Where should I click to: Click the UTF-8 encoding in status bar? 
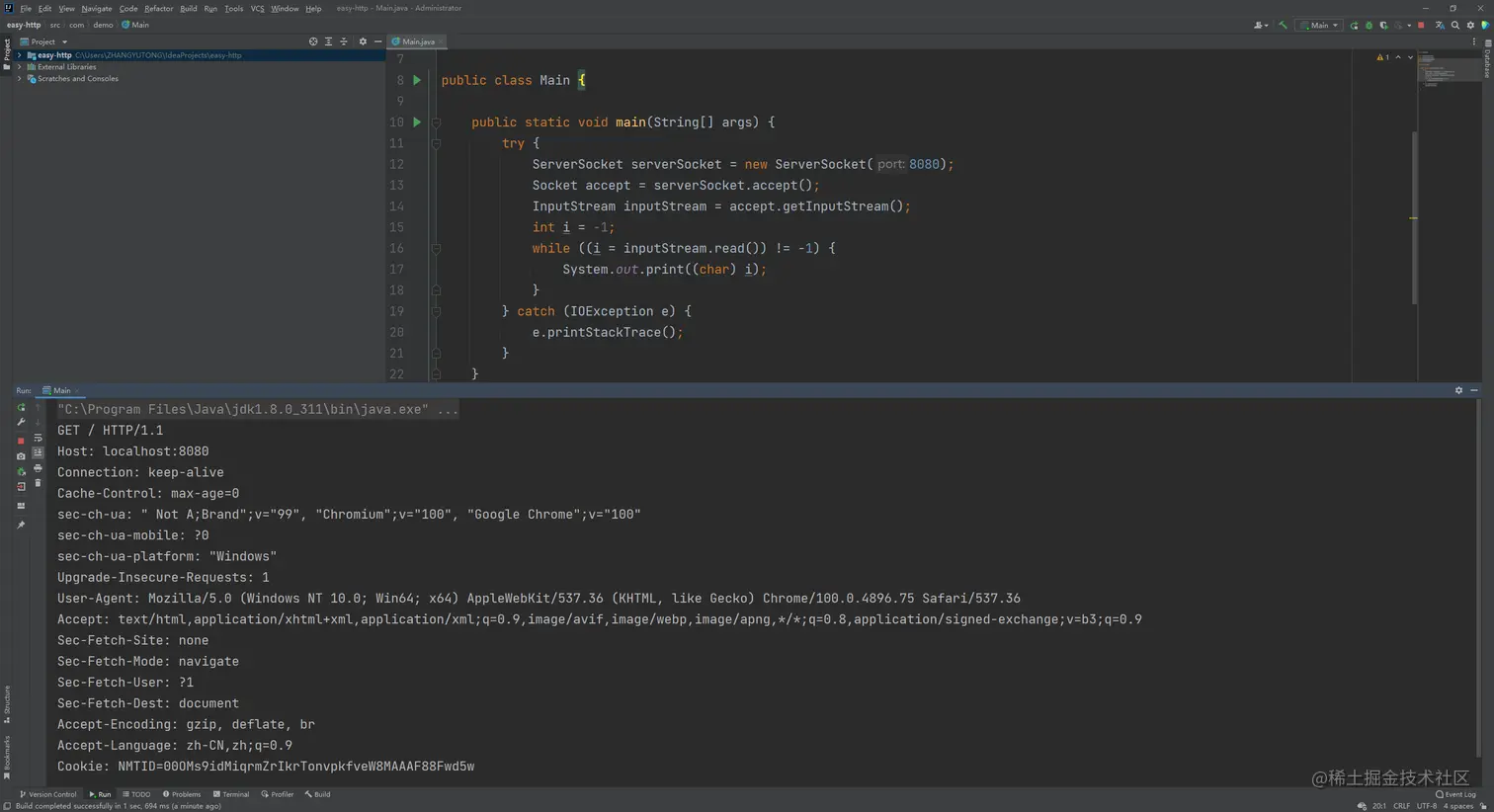(x=1427, y=806)
